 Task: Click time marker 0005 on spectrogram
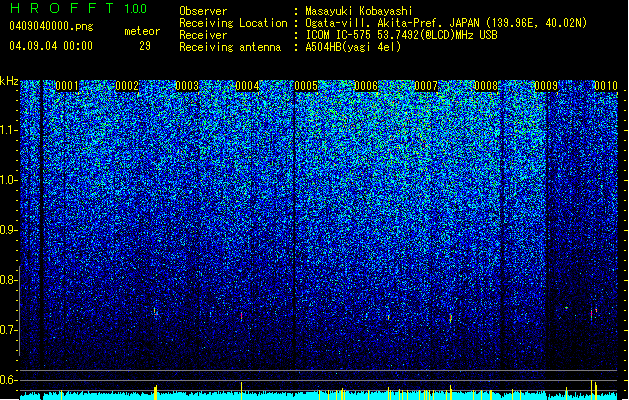point(306,86)
